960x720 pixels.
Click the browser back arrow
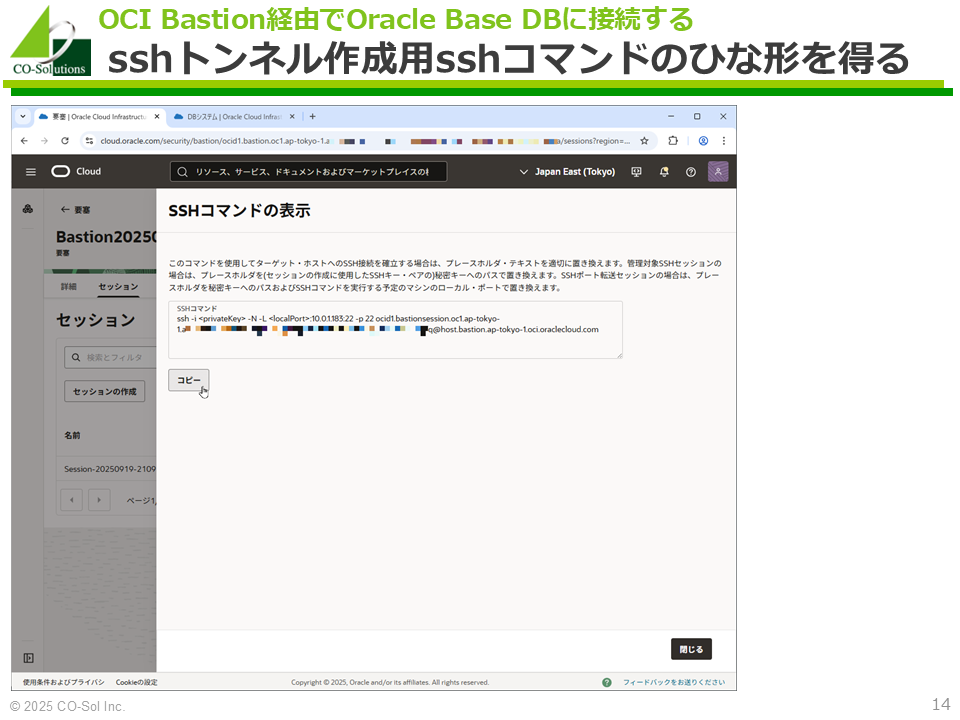(x=24, y=141)
